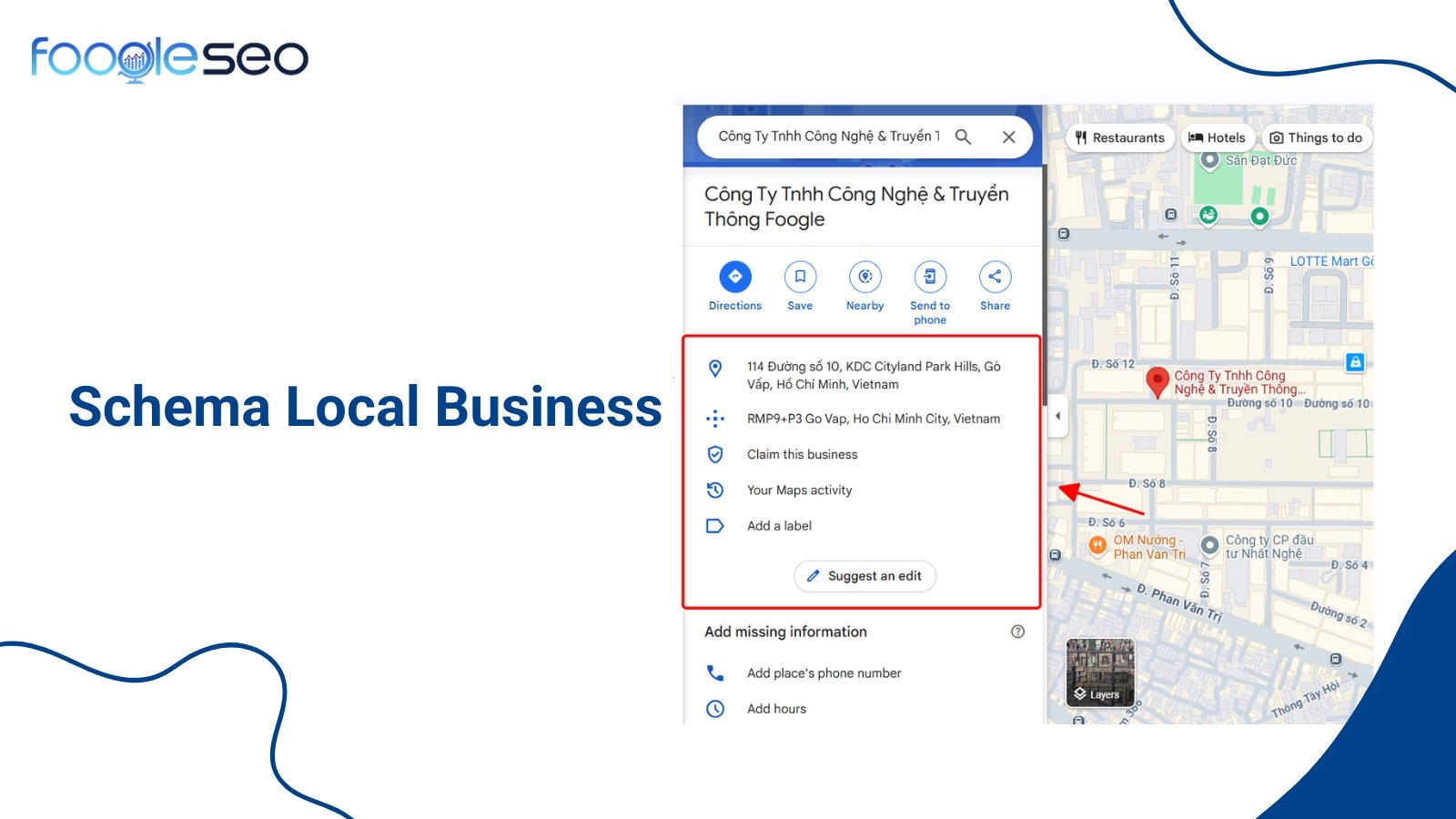
Task: Click the plus code dots icon
Action: pyautogui.click(x=715, y=419)
